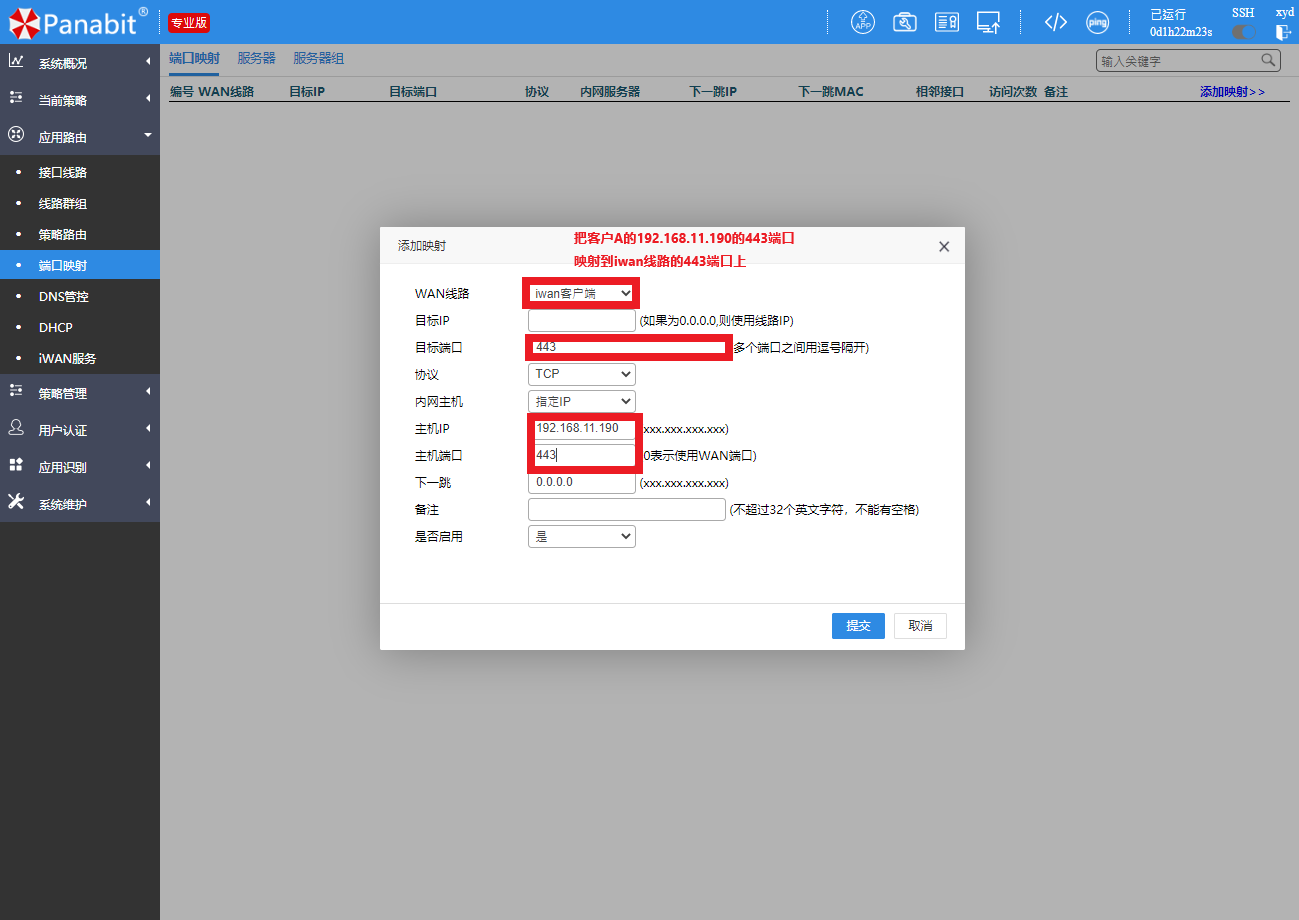Click the 用户认证 person icon
Image resolution: width=1299 pixels, height=920 pixels.
click(16, 427)
